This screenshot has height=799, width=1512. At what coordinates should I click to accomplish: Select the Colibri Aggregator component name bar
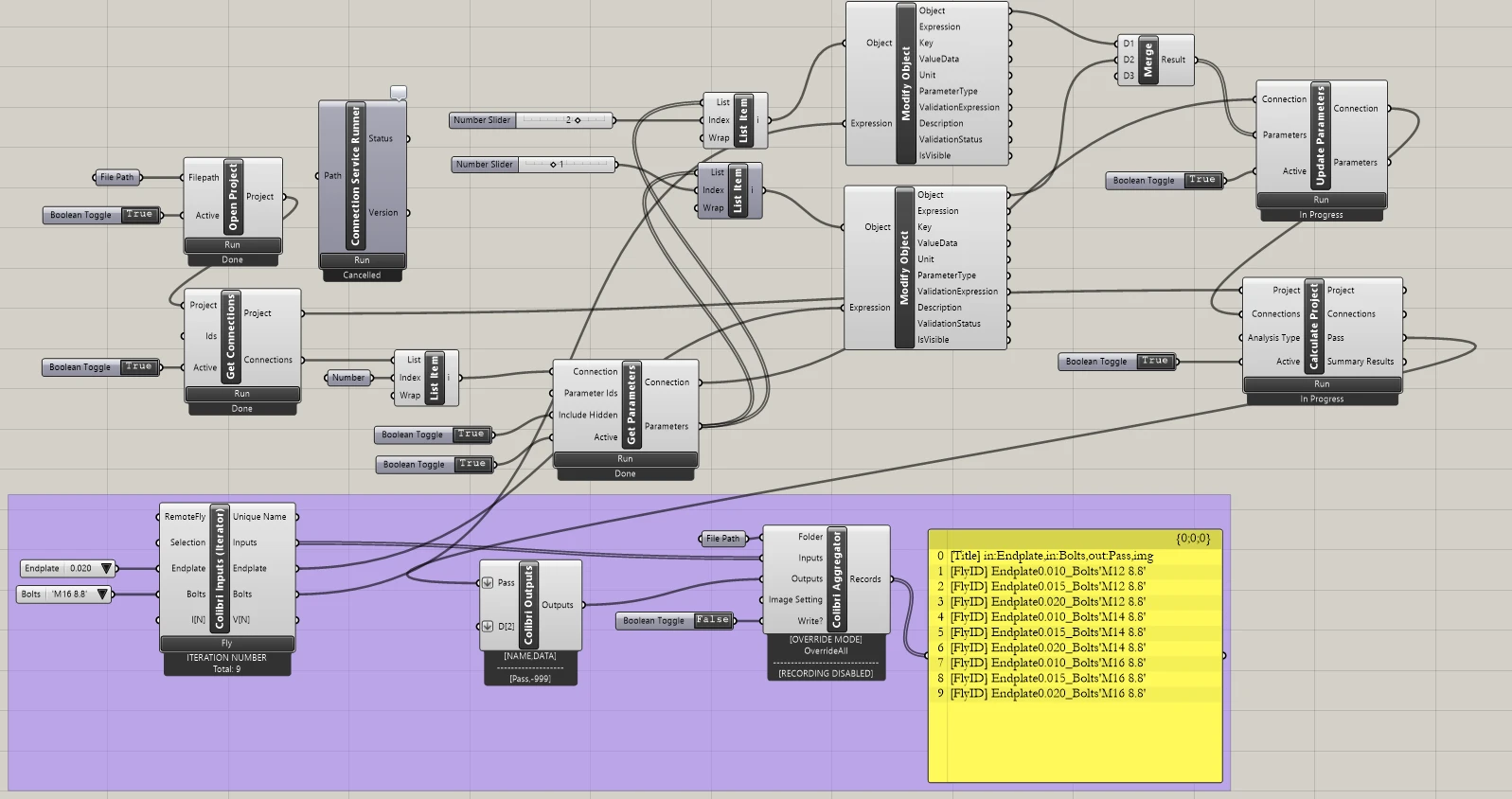tap(836, 578)
